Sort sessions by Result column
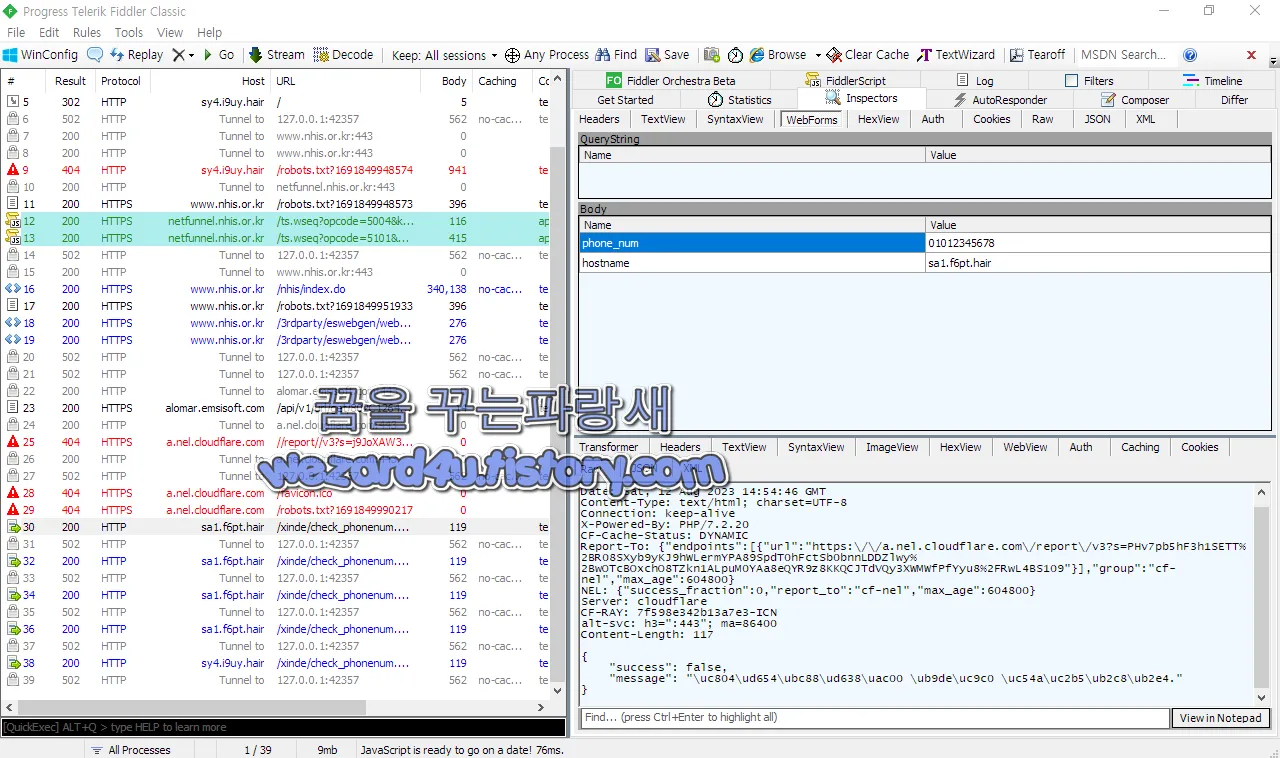This screenshot has height=758, width=1280. 71,81
